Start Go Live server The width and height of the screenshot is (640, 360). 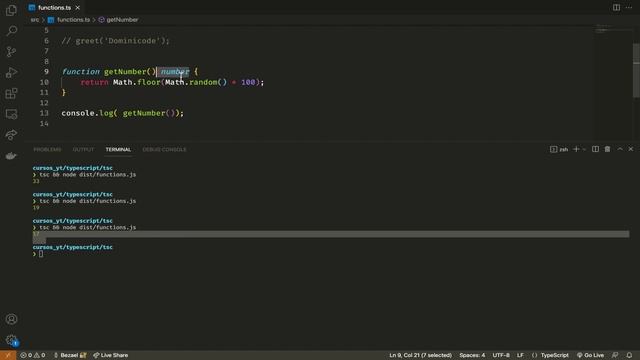[x=590, y=355]
